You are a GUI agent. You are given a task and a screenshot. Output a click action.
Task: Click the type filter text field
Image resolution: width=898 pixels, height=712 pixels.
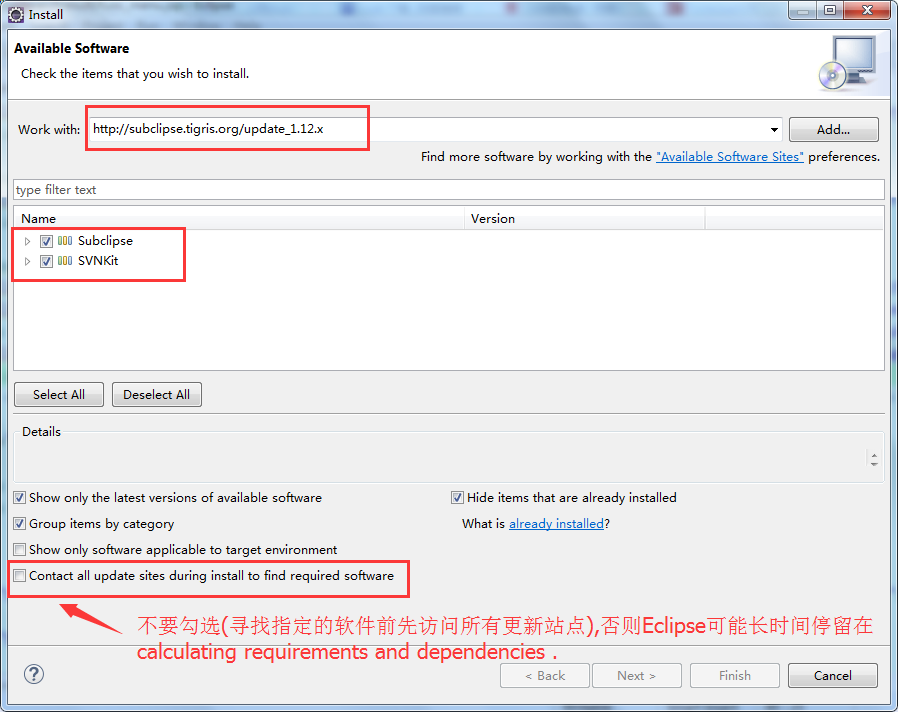[449, 190]
